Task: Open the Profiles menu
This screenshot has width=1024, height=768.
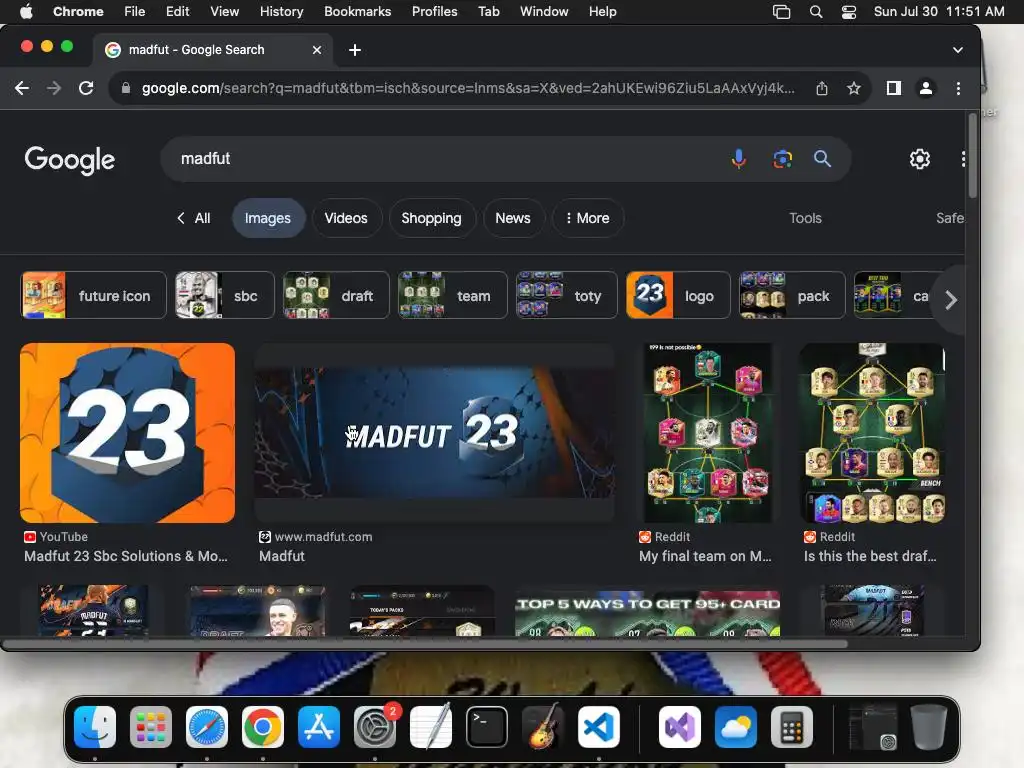Action: [434, 12]
